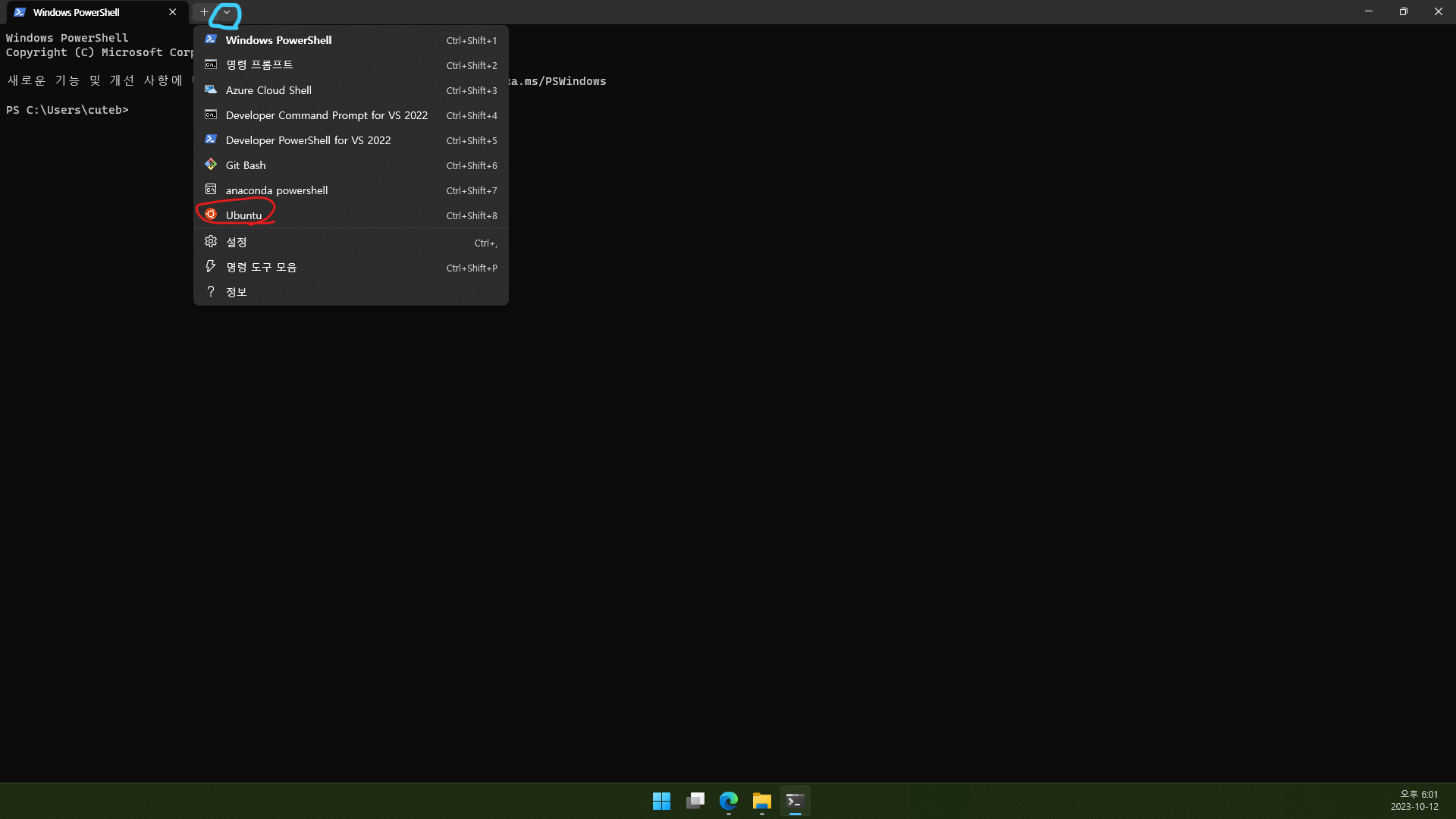Close the Terminal window
Image resolution: width=1456 pixels, height=819 pixels.
(1439, 12)
